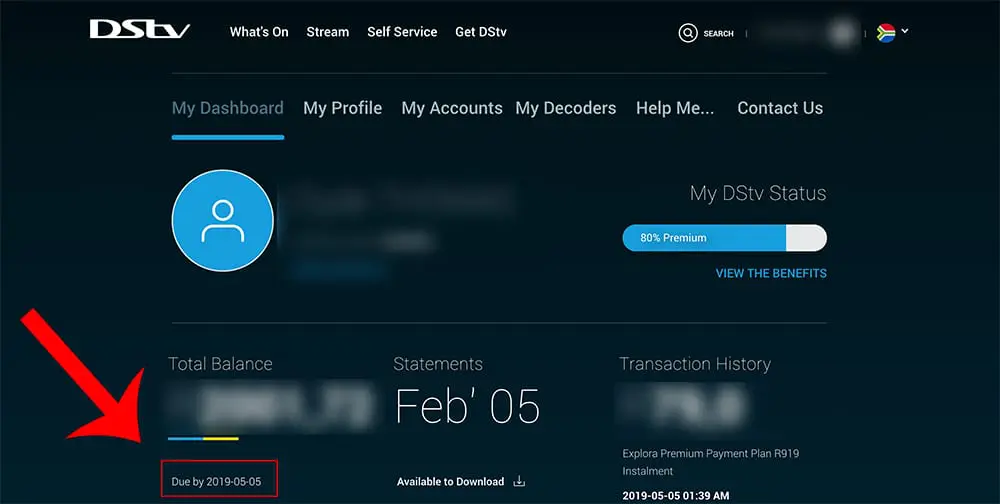Expand the country selector chevron
The image size is (1000, 504).
pyautogui.click(x=905, y=31)
